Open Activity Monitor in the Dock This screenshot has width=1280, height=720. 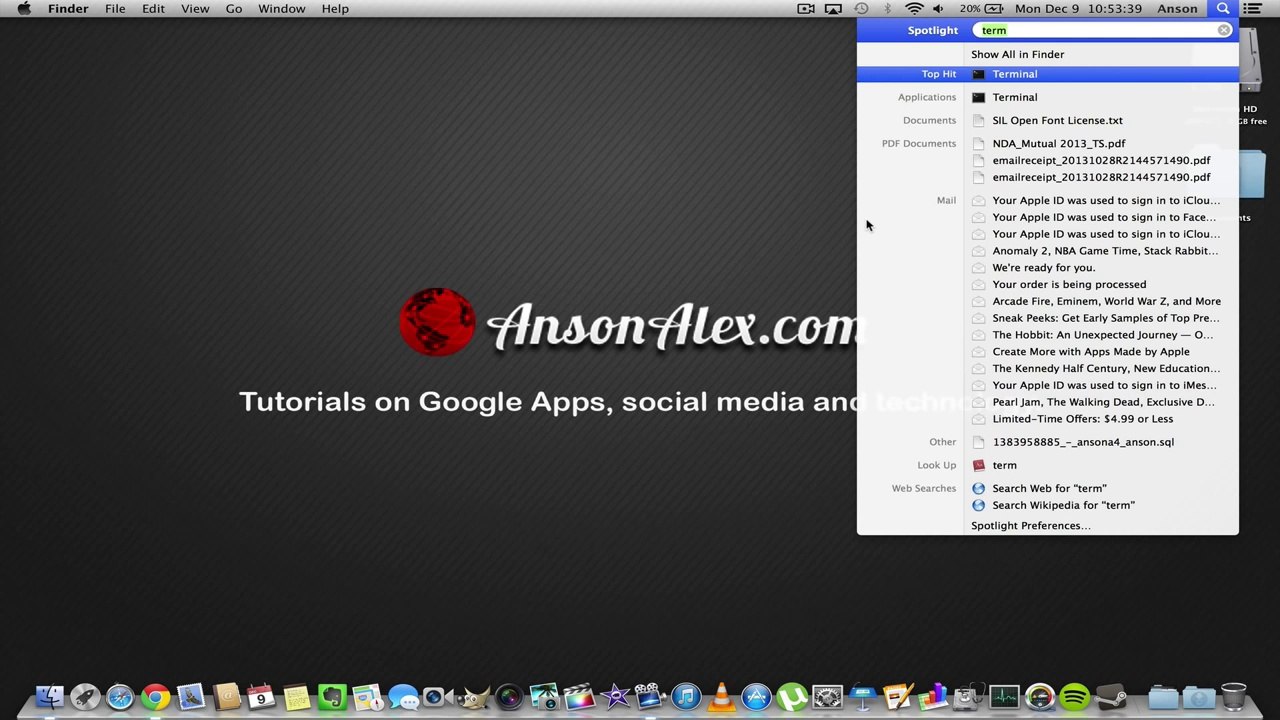click(x=1004, y=697)
